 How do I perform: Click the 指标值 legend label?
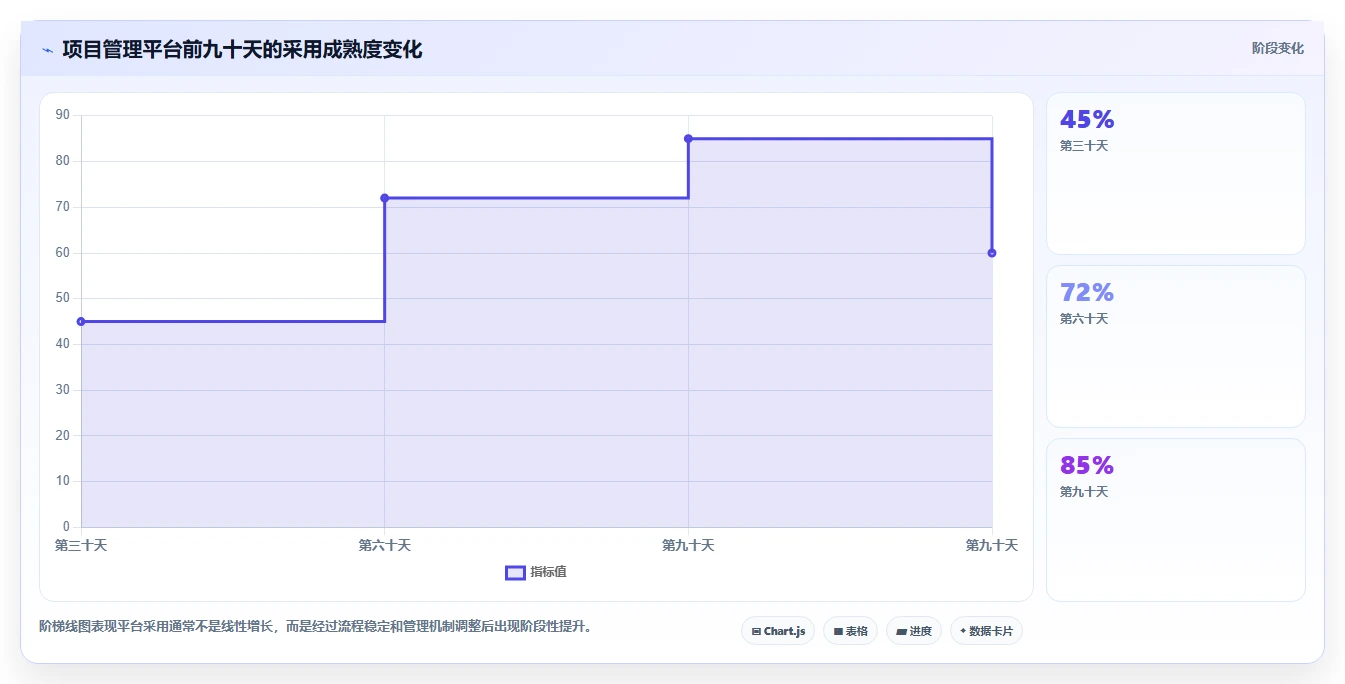pyautogui.click(x=548, y=572)
